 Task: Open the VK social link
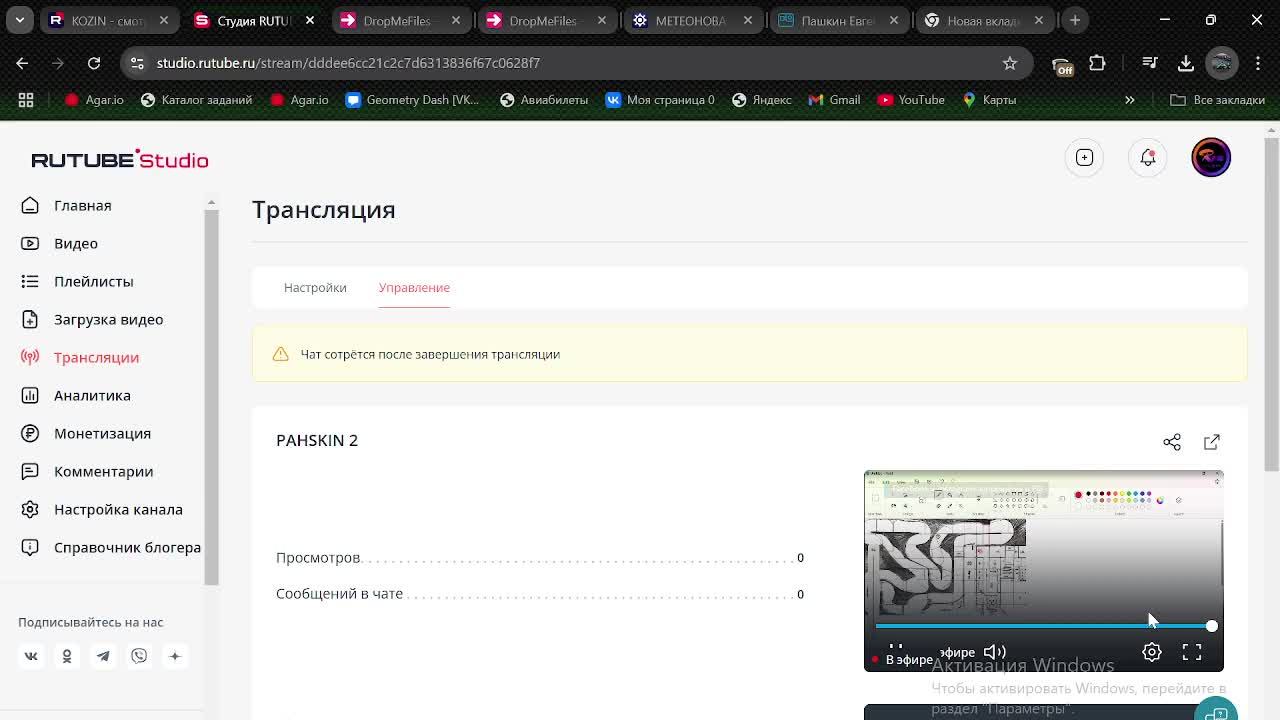tap(31, 656)
